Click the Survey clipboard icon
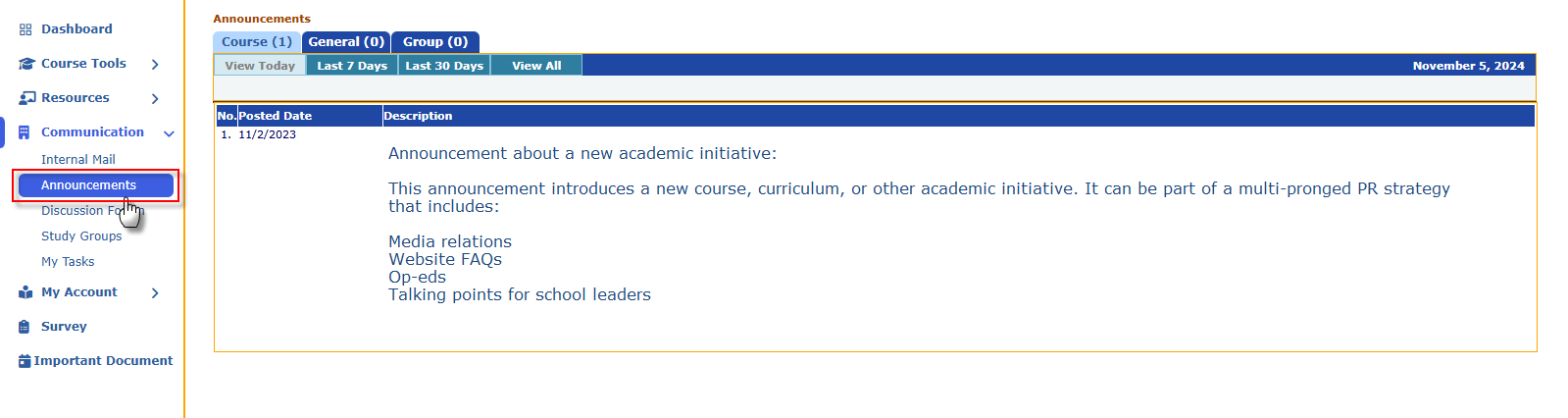Image resolution: width=1568 pixels, height=418 pixels. pos(25,327)
